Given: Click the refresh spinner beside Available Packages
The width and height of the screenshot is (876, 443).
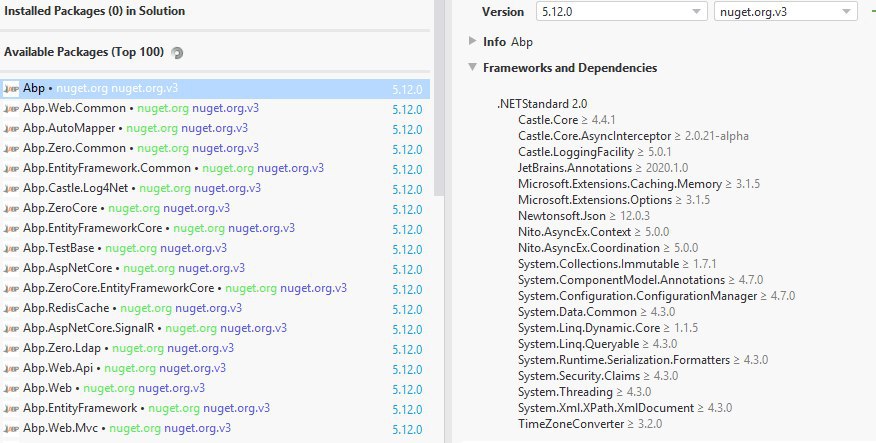Looking at the screenshot, I should [x=177, y=53].
